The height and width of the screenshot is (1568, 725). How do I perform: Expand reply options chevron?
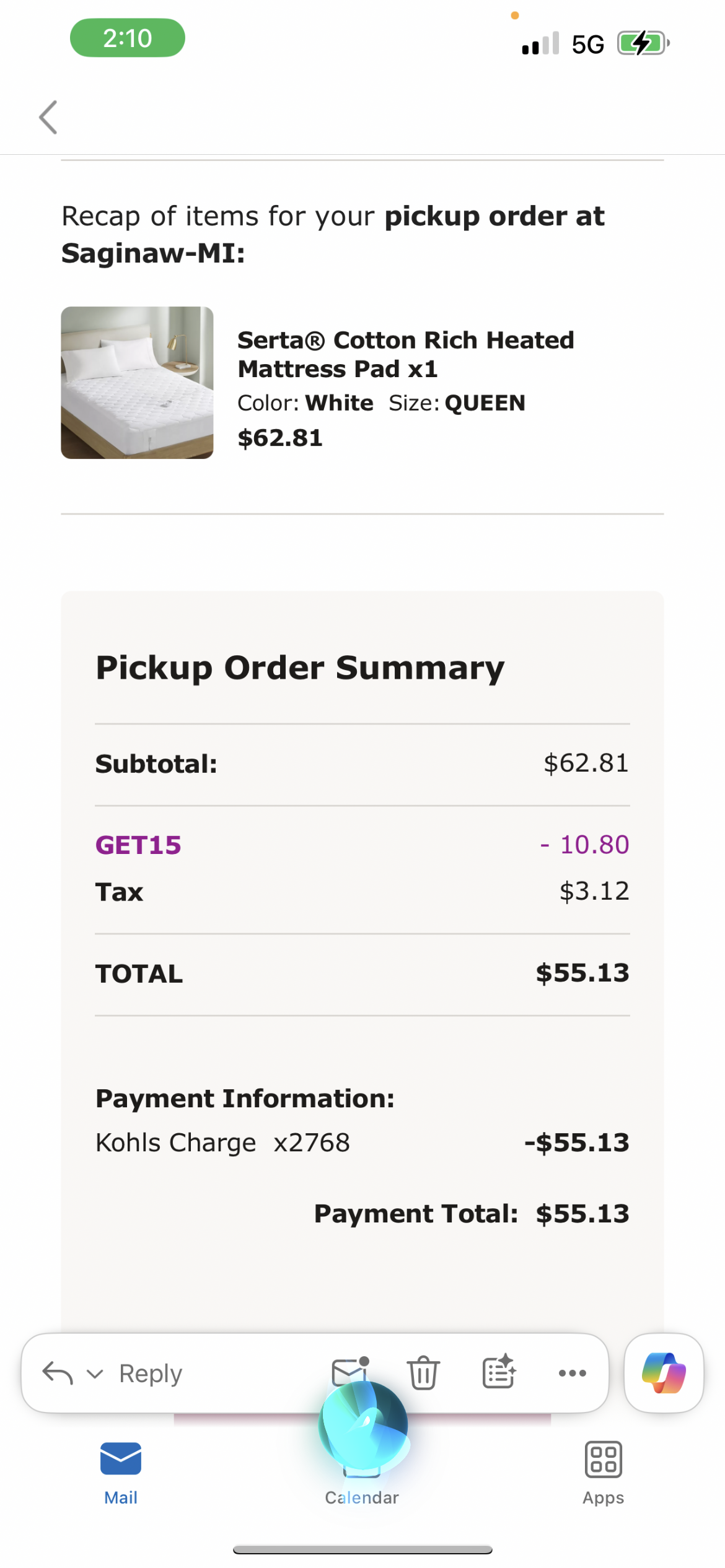[x=95, y=1374]
